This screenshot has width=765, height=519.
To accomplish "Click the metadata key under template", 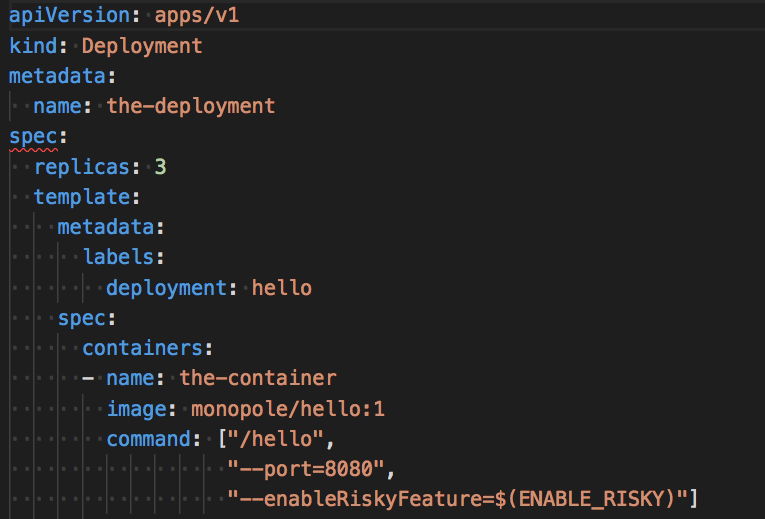I will coord(106,227).
